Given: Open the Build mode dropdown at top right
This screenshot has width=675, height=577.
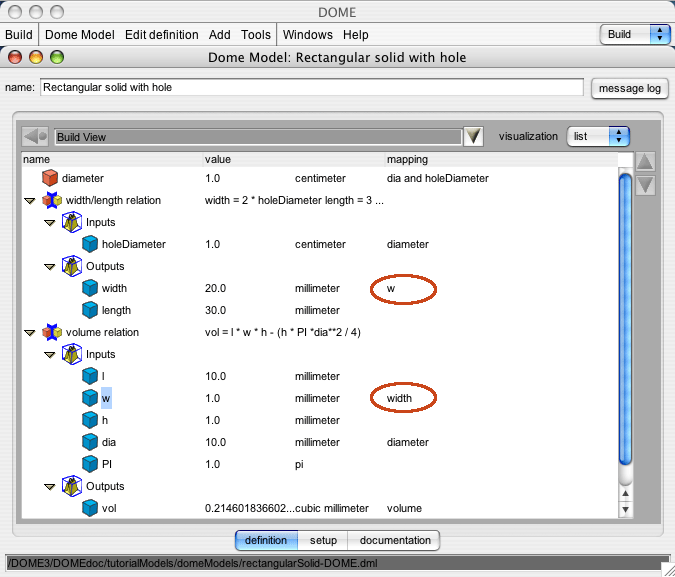Looking at the screenshot, I should (635, 34).
